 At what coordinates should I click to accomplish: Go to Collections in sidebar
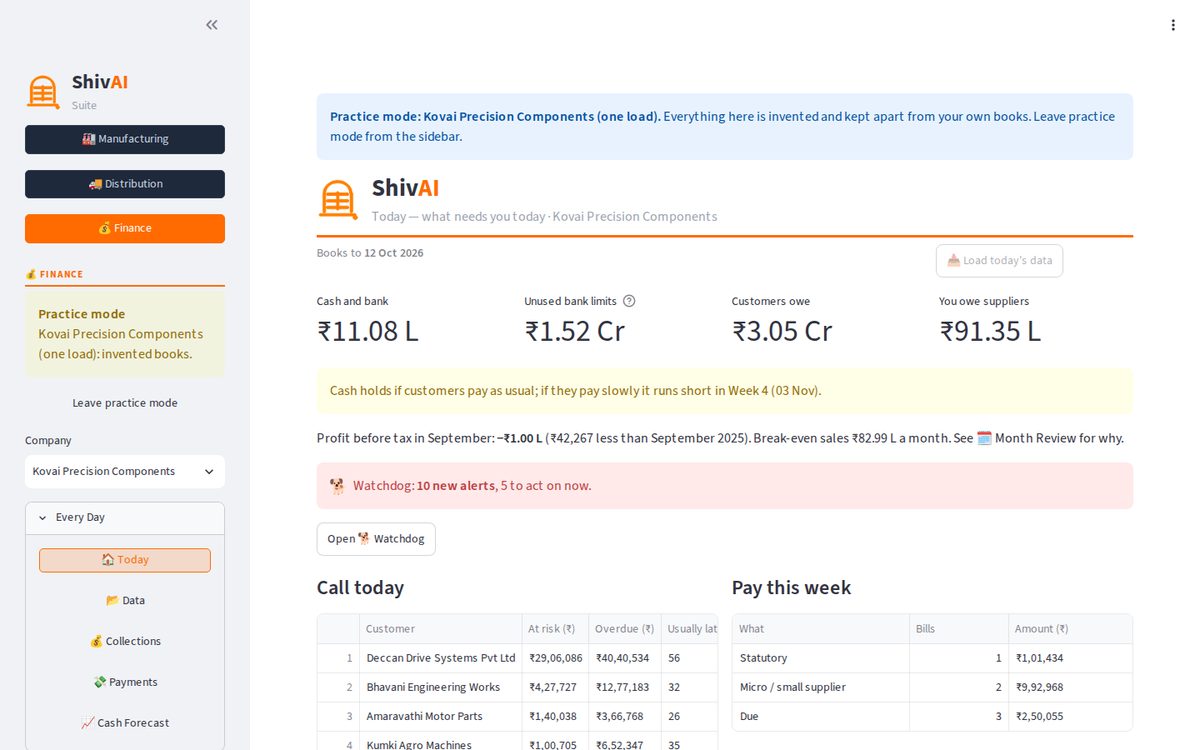125,641
